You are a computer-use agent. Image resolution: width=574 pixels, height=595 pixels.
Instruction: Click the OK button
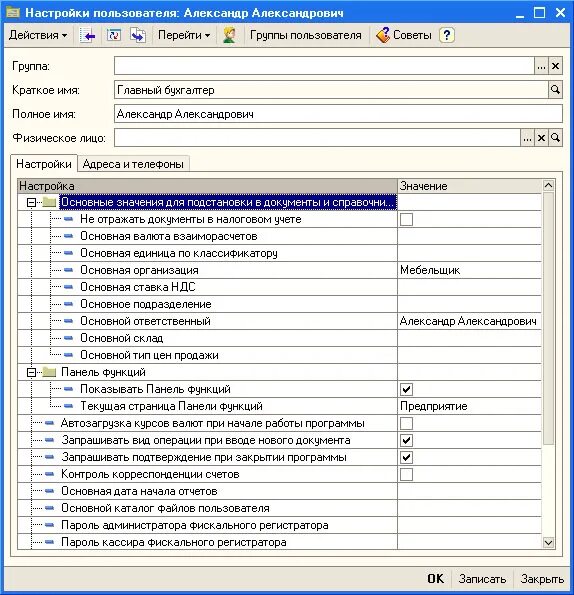(x=436, y=579)
